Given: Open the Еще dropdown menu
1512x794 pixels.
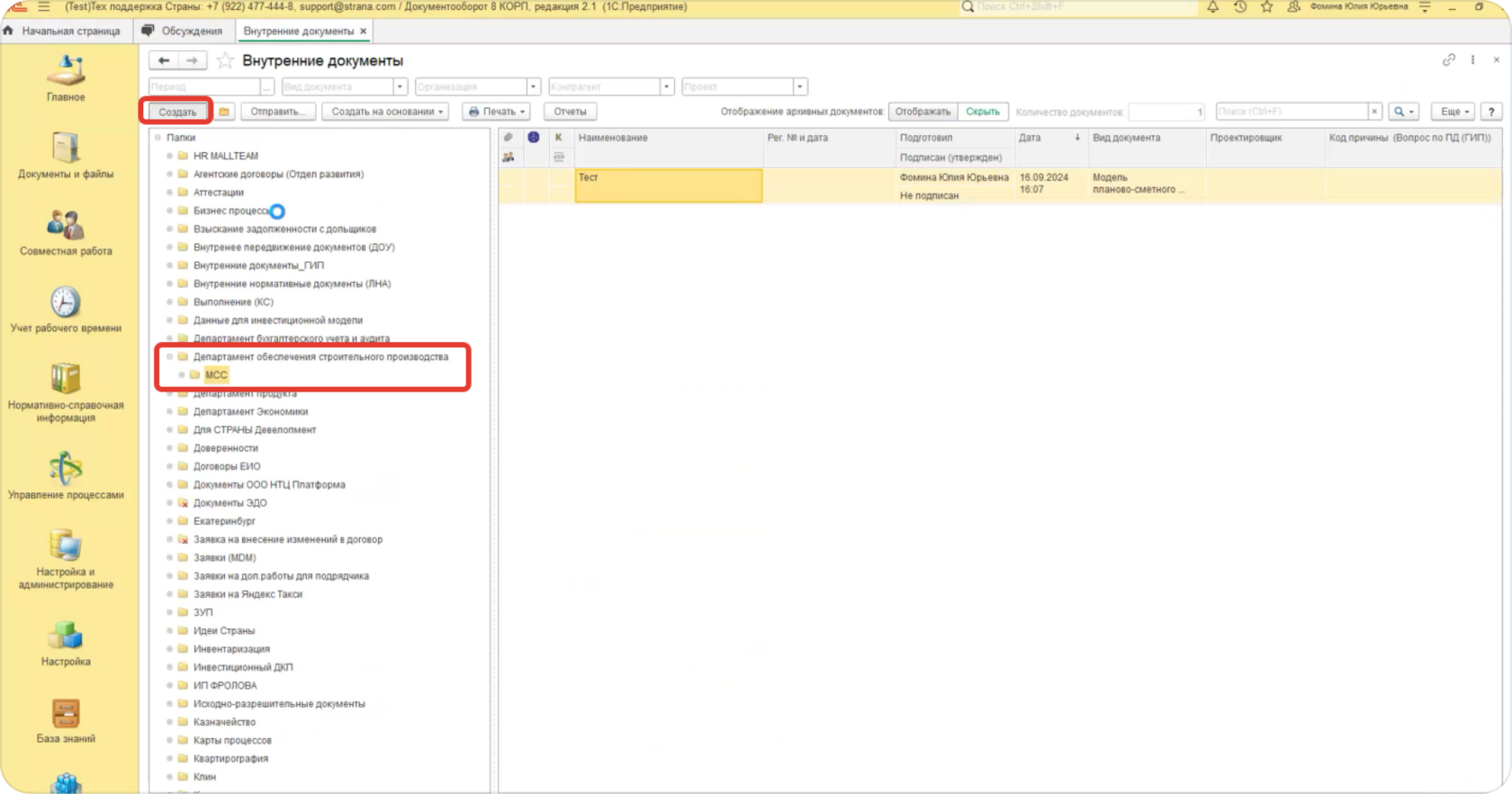Looking at the screenshot, I should 1454,112.
